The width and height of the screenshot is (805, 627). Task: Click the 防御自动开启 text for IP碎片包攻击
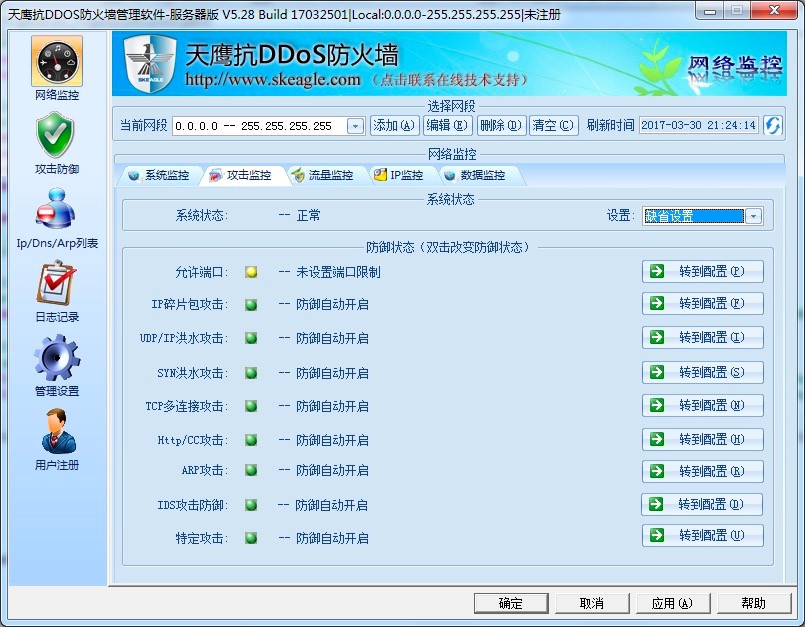(332, 305)
